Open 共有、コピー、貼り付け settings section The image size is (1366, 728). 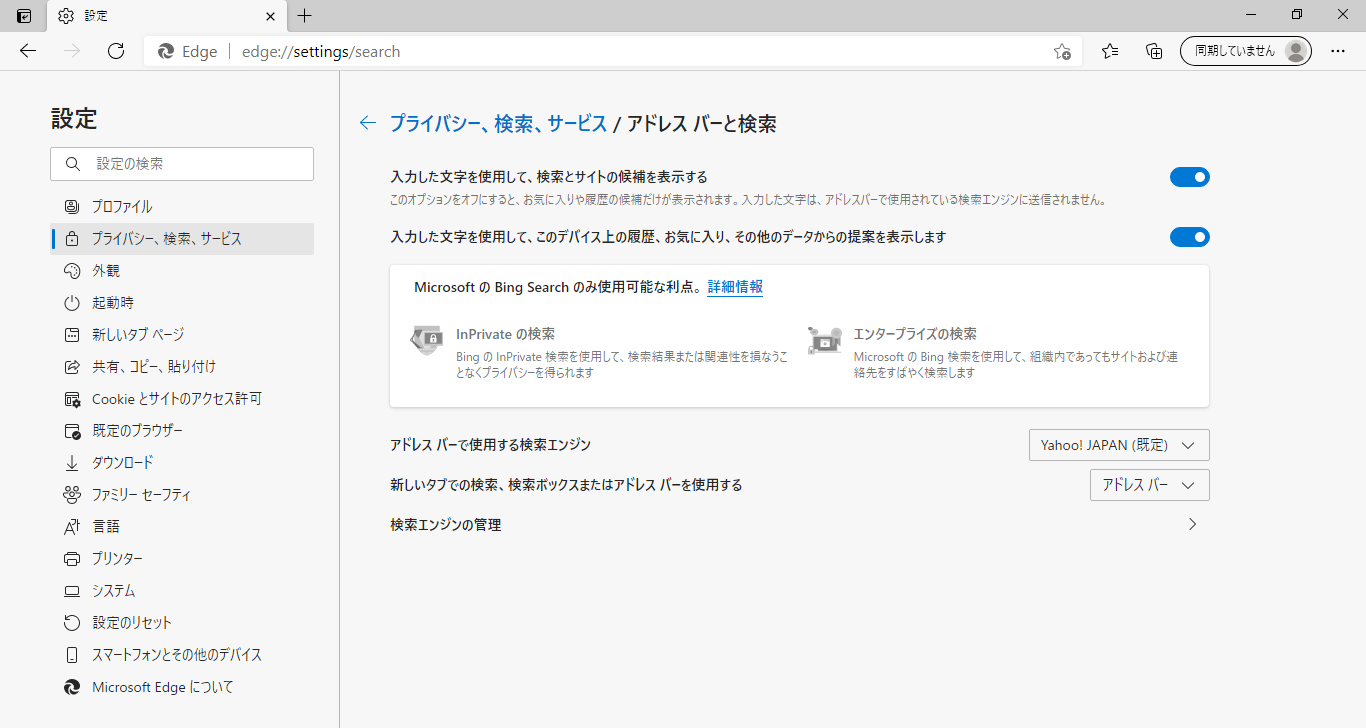pos(182,367)
